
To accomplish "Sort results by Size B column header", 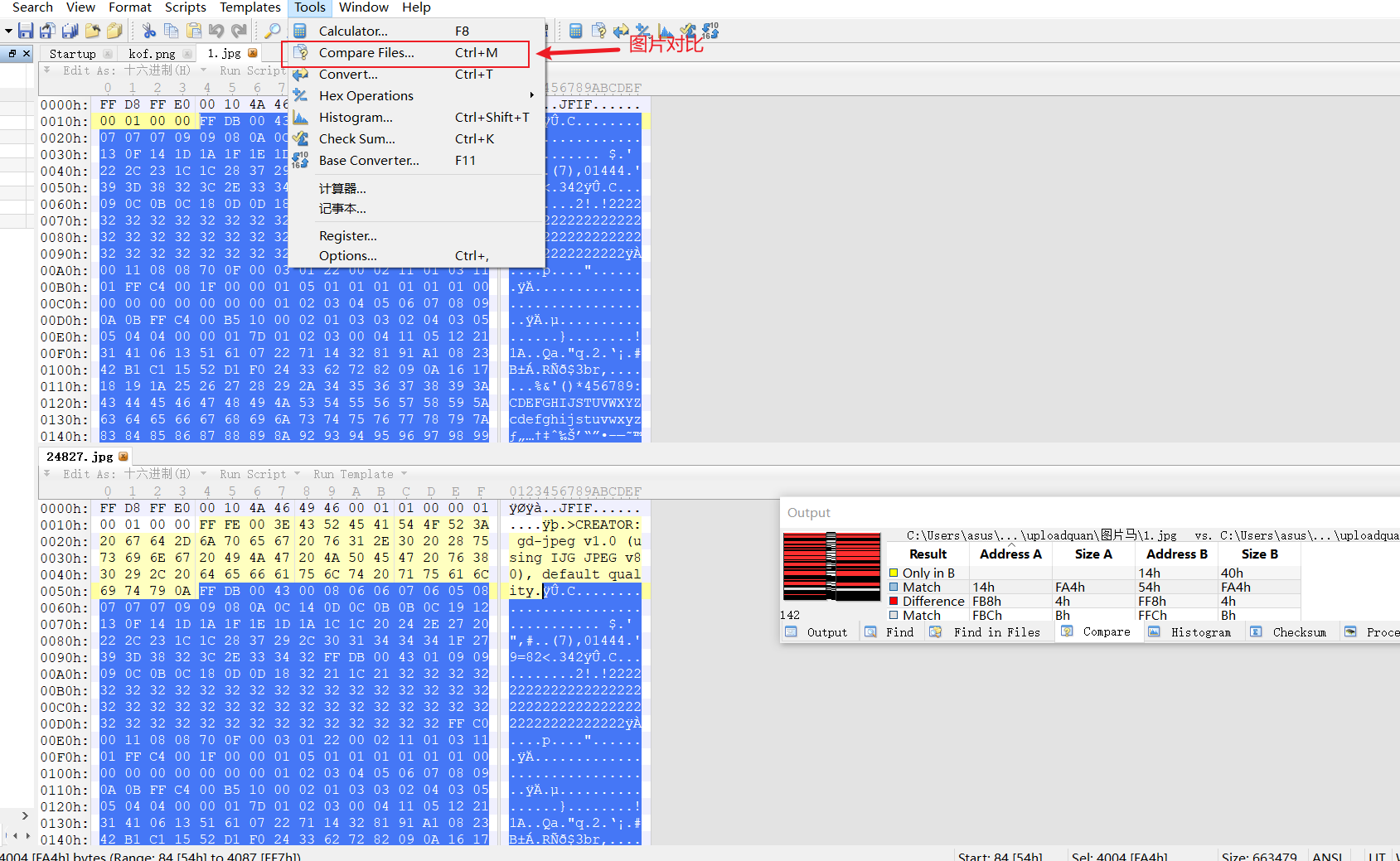I will 1259,554.
